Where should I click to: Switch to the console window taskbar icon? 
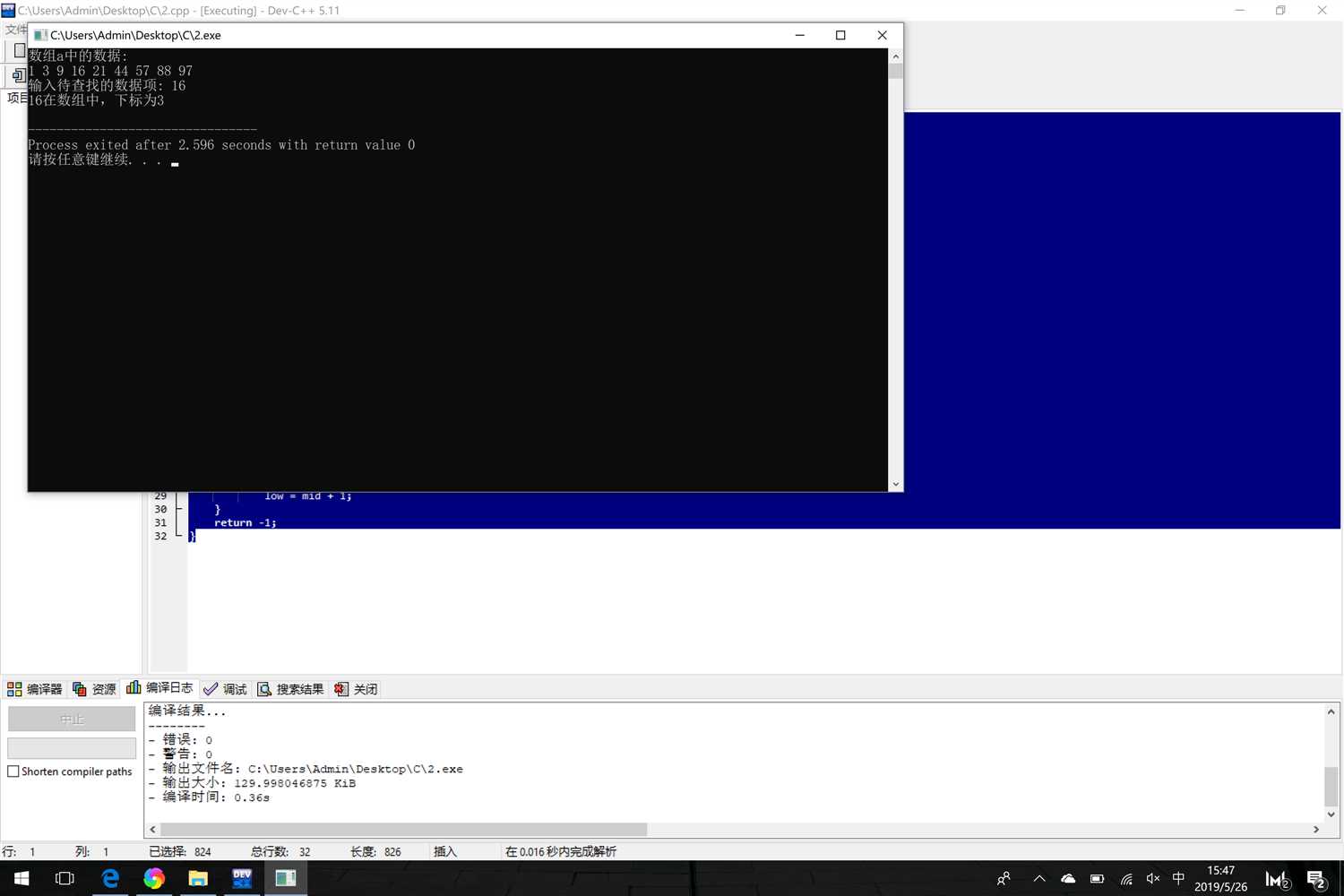(x=286, y=879)
